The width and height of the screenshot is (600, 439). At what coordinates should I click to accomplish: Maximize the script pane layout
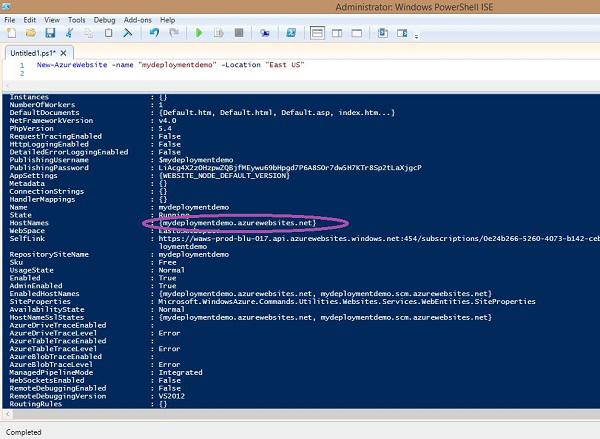click(357, 33)
